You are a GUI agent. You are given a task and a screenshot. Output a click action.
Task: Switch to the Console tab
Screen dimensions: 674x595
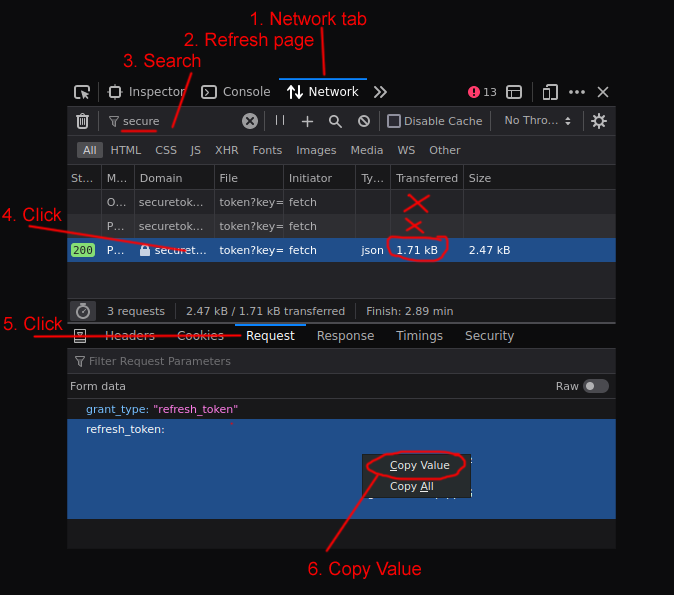tap(236, 92)
